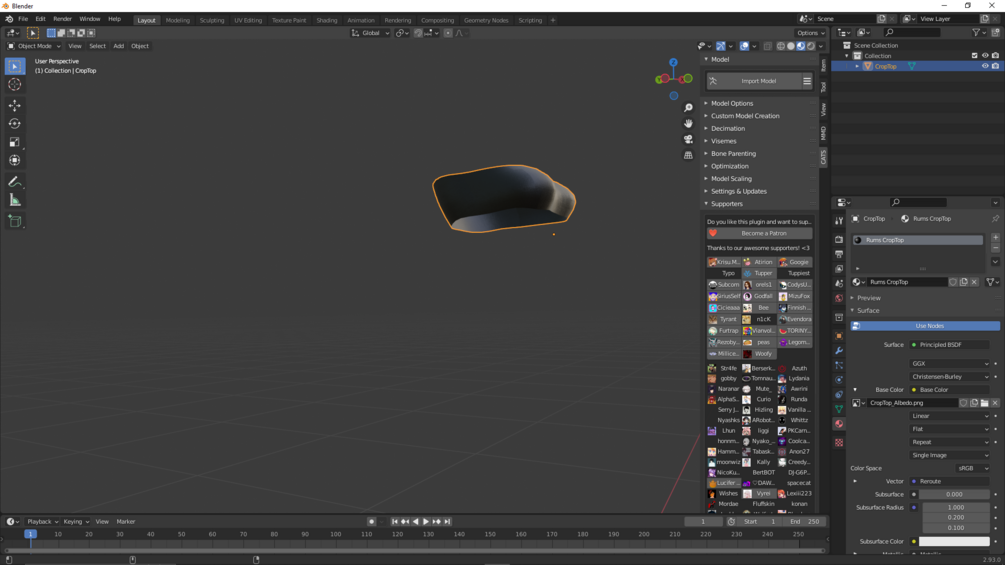Hide CropTop object with eye icon
Viewport: 1005px width, 565px height.
(985, 66)
